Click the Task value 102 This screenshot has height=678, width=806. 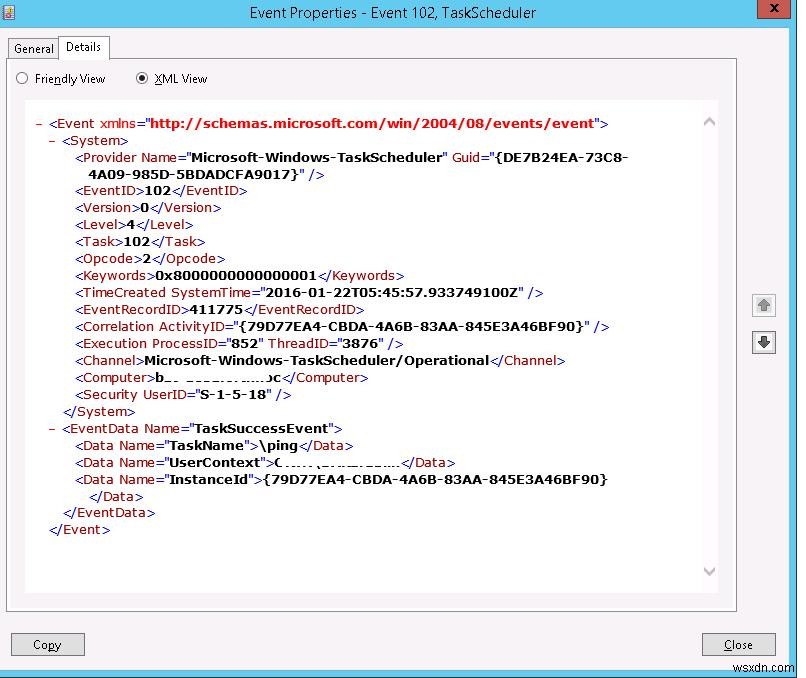(137, 242)
